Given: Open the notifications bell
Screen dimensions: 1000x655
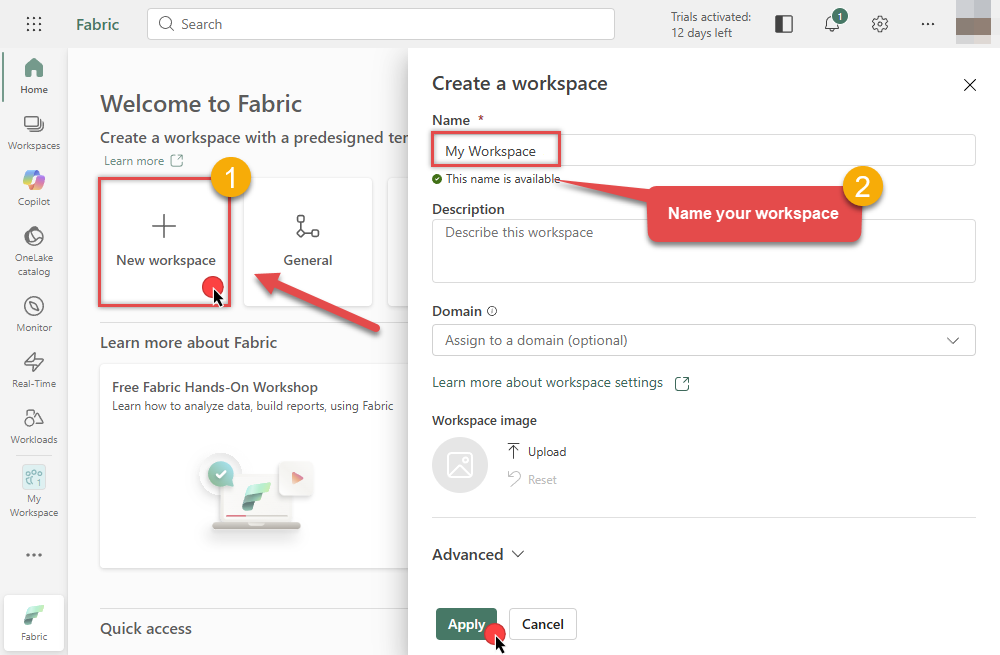Looking at the screenshot, I should [x=832, y=23].
